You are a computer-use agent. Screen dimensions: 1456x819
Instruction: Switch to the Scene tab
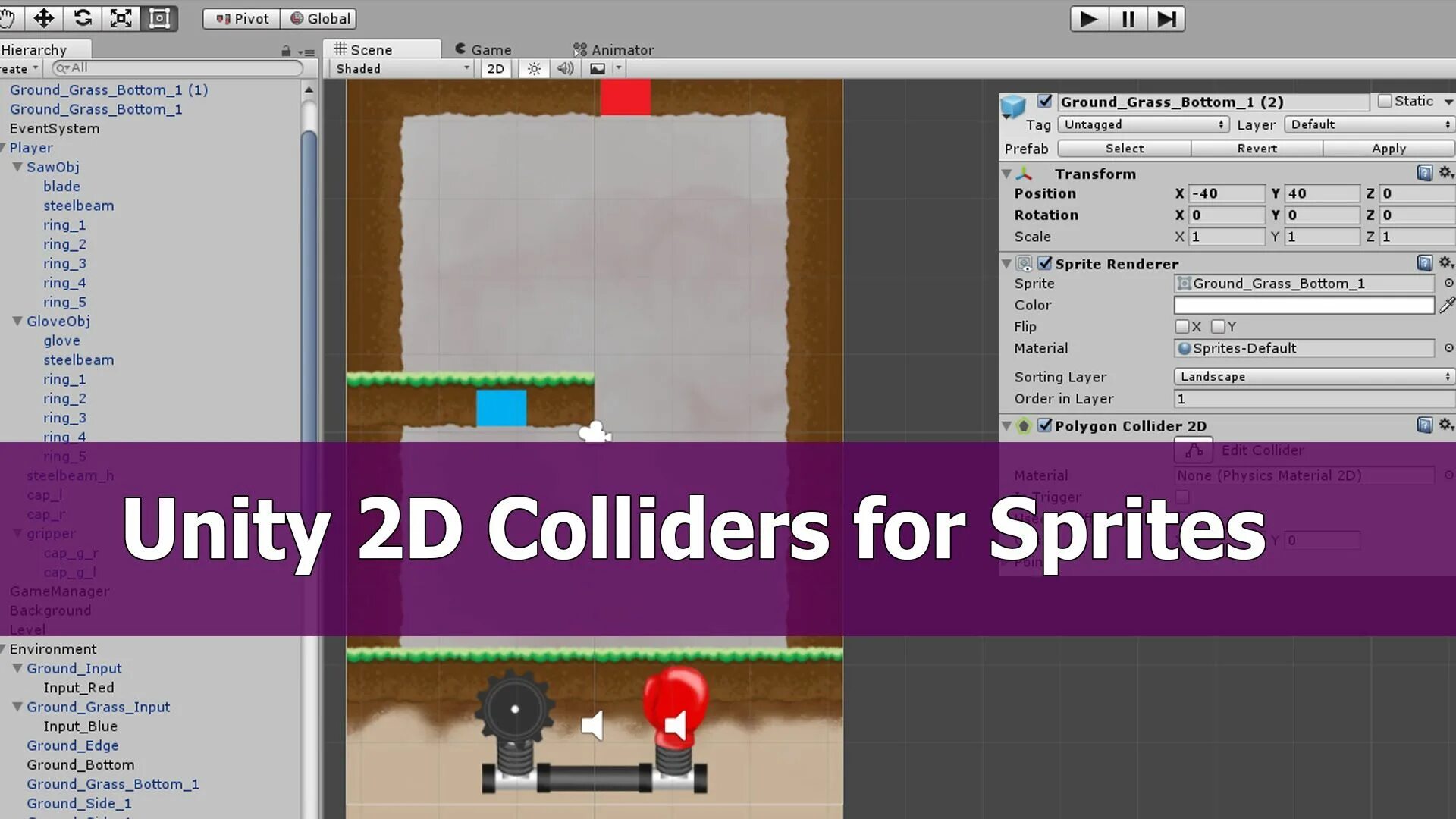[x=381, y=49]
